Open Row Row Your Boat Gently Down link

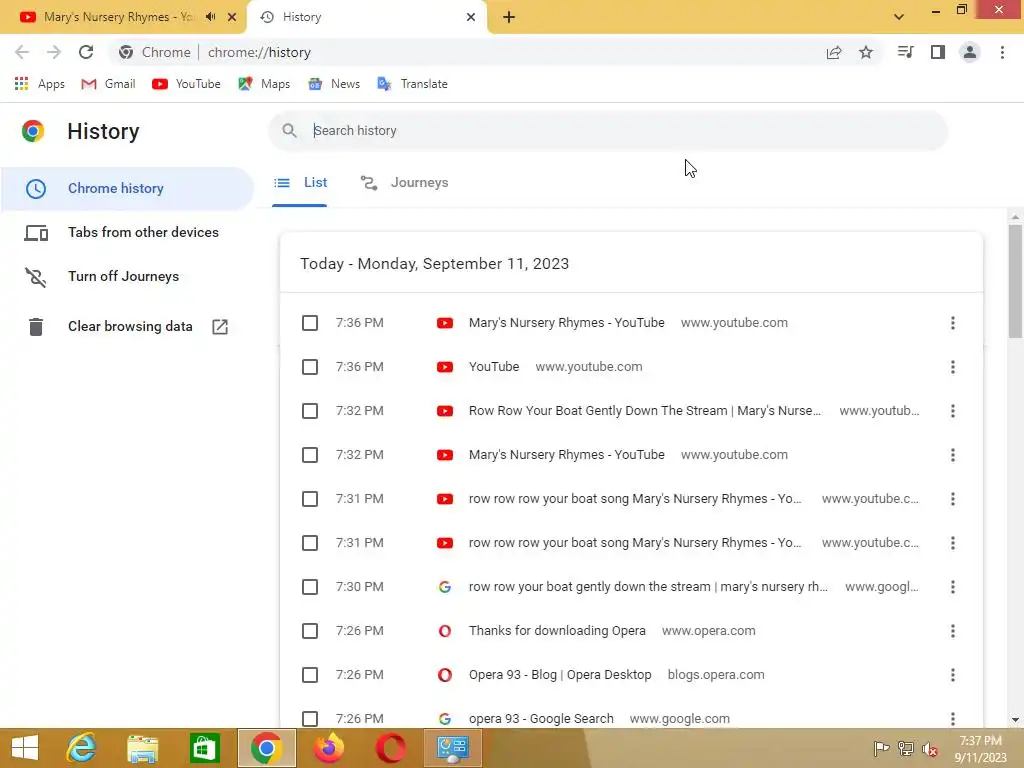click(645, 411)
